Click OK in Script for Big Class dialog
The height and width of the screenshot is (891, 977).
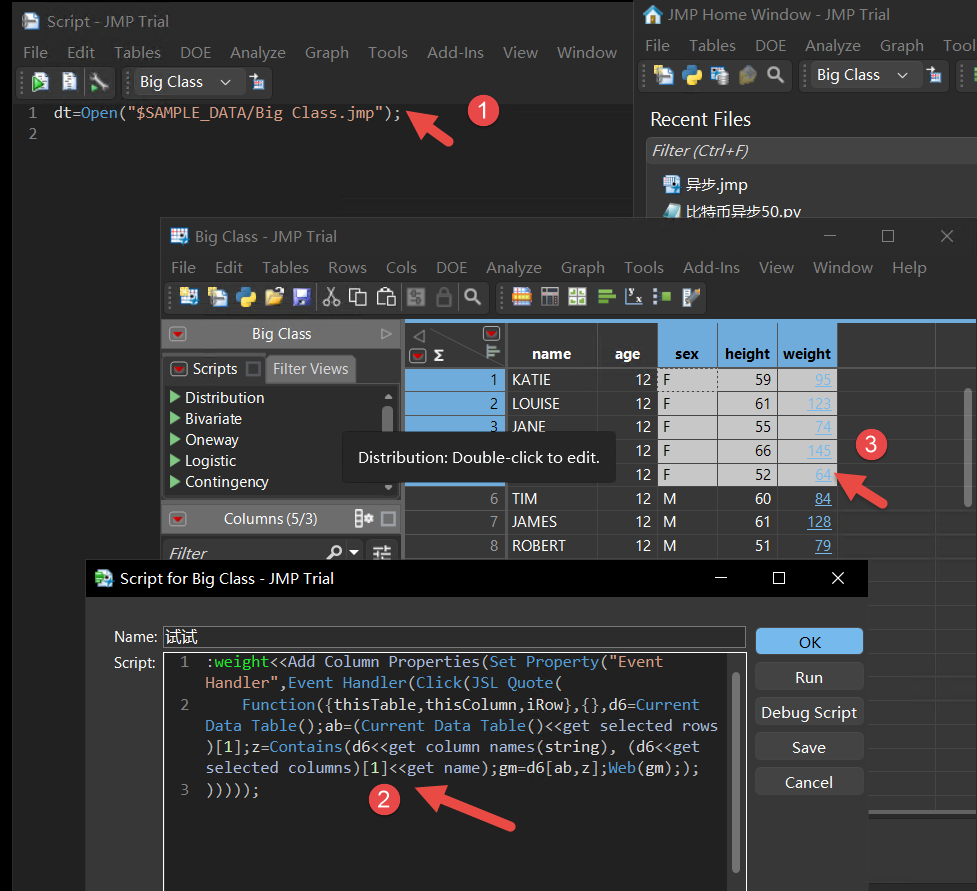pos(809,642)
